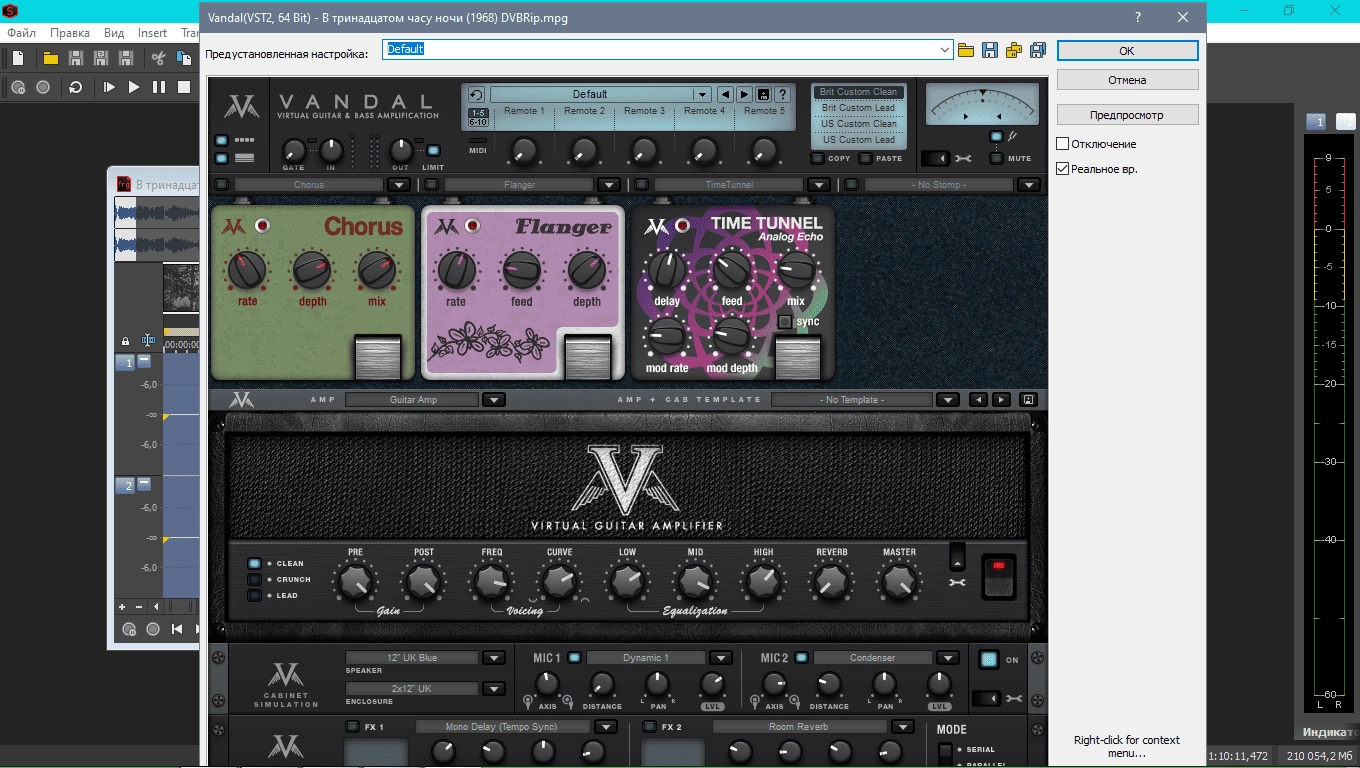Go to previous Vandal preset arrow

click(x=725, y=95)
